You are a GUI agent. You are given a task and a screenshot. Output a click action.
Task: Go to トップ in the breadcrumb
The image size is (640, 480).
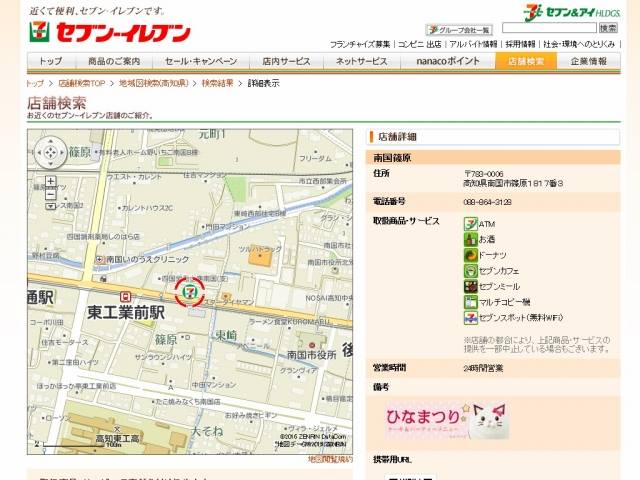(35, 83)
